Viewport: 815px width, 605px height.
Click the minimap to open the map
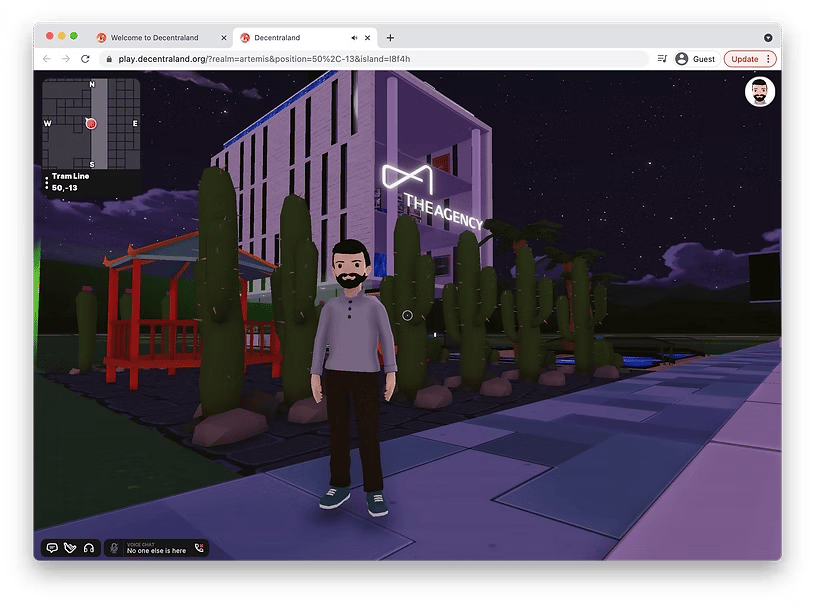[90, 123]
